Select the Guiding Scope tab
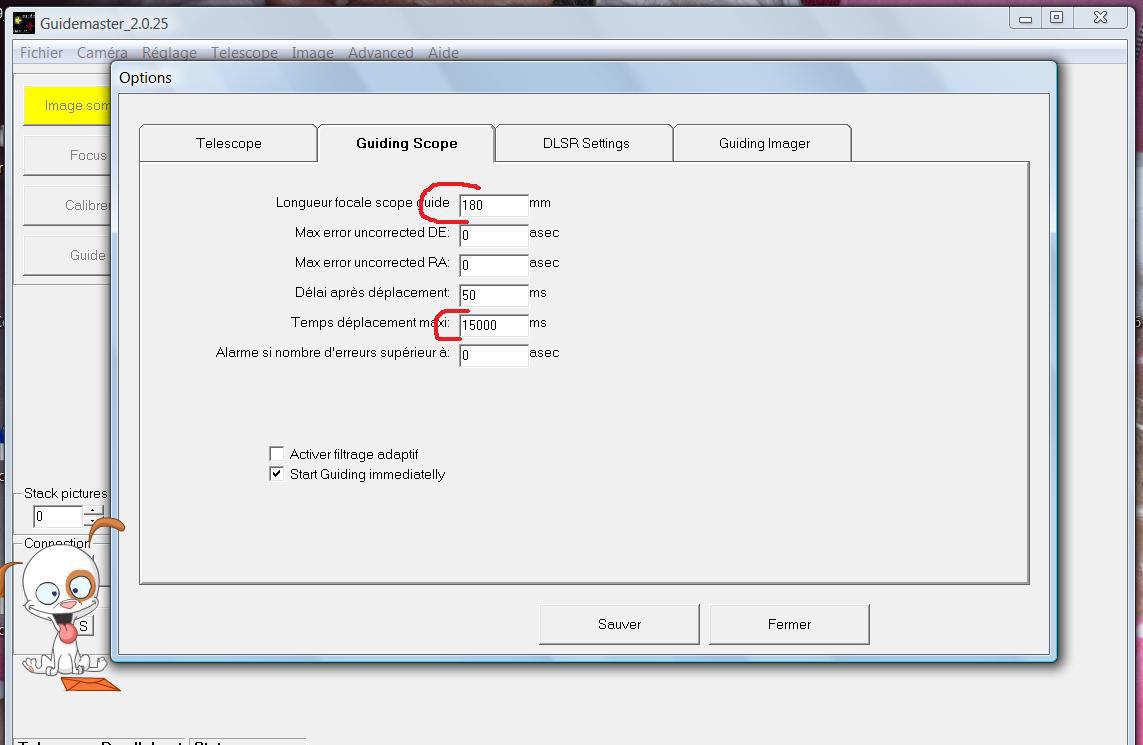 coord(407,144)
